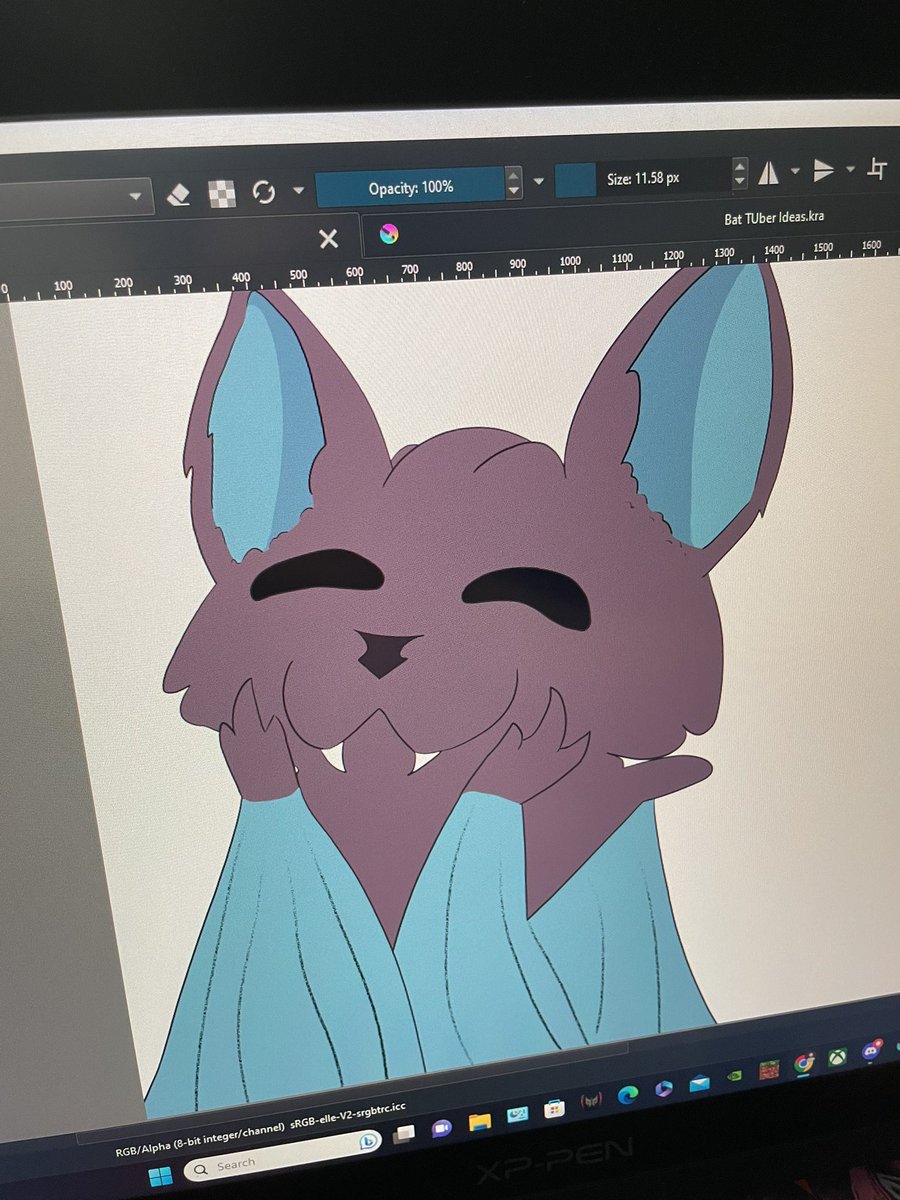Click the Opacity spinner arrows
This screenshot has height=1200, width=900.
[514, 183]
